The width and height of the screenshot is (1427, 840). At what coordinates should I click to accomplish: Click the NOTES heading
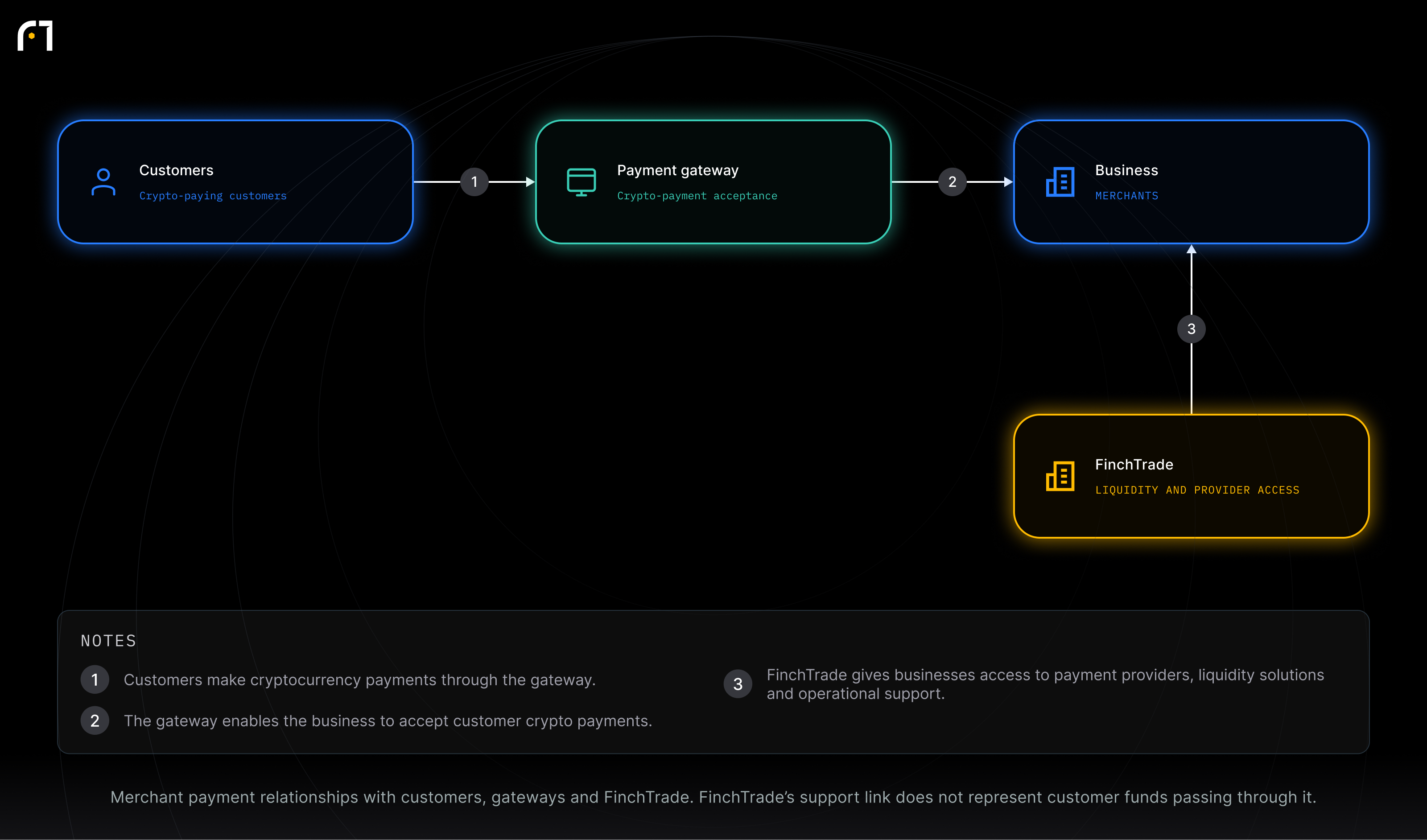click(x=109, y=641)
